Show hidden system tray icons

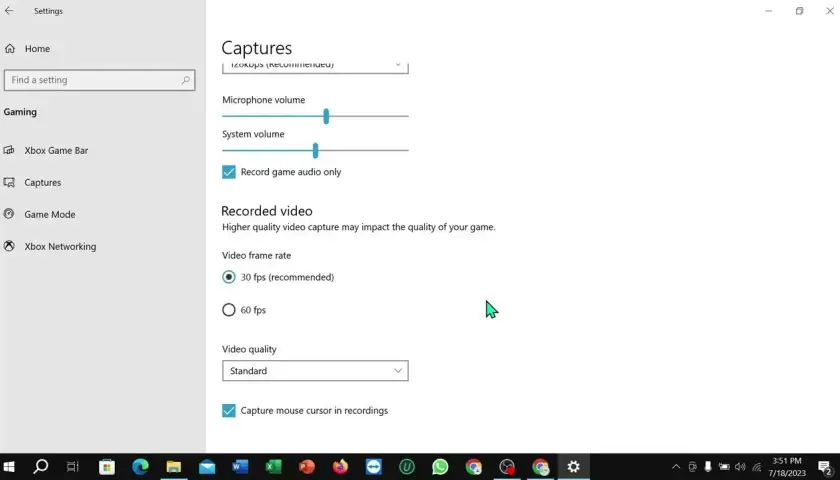(676, 467)
